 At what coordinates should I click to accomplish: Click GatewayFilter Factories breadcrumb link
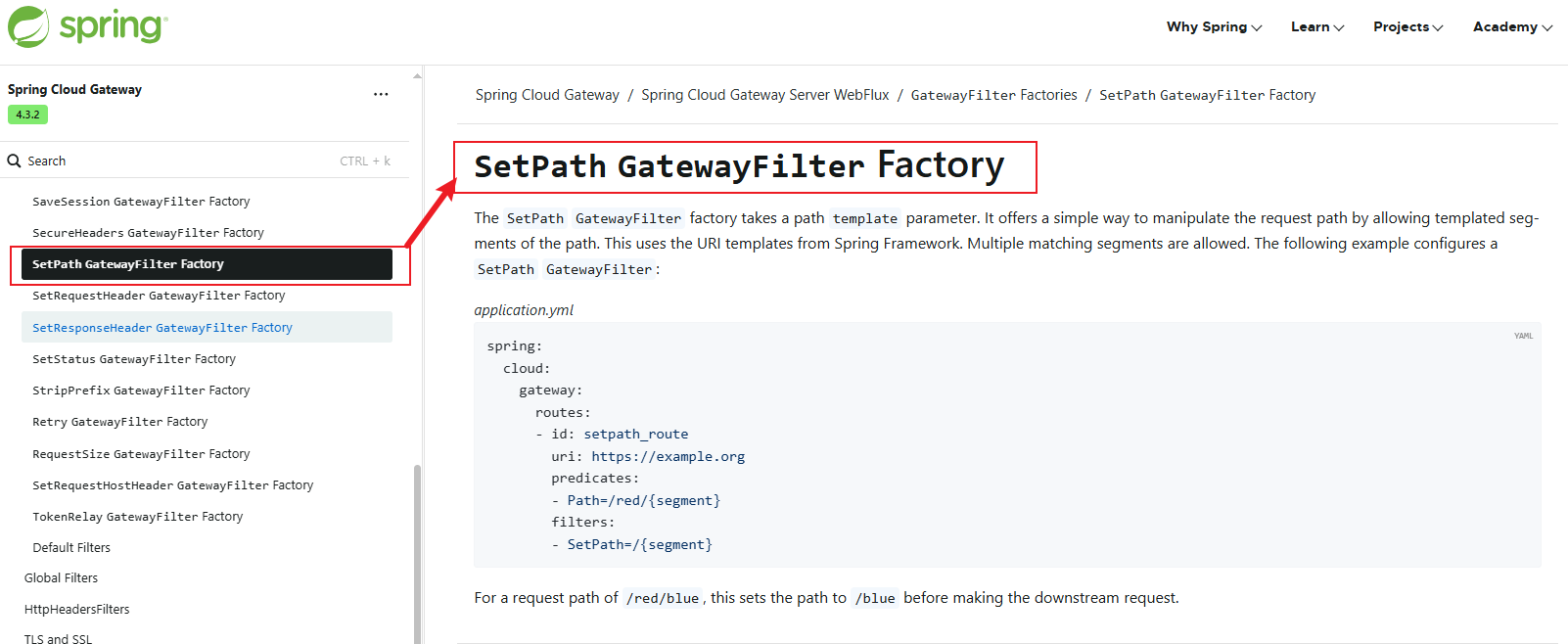[x=993, y=95]
